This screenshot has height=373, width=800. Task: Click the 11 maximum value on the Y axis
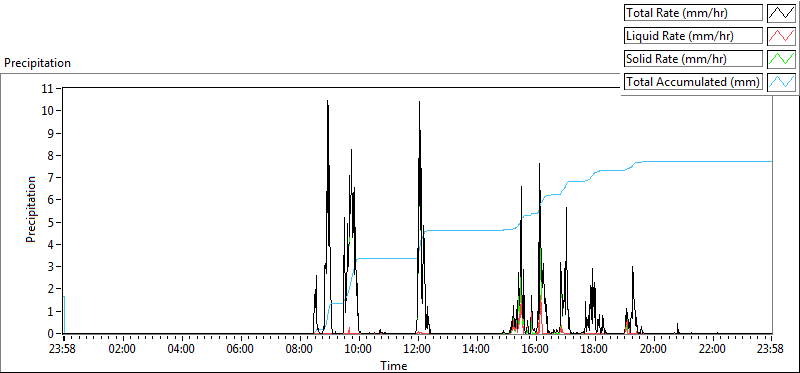pyautogui.click(x=48, y=88)
